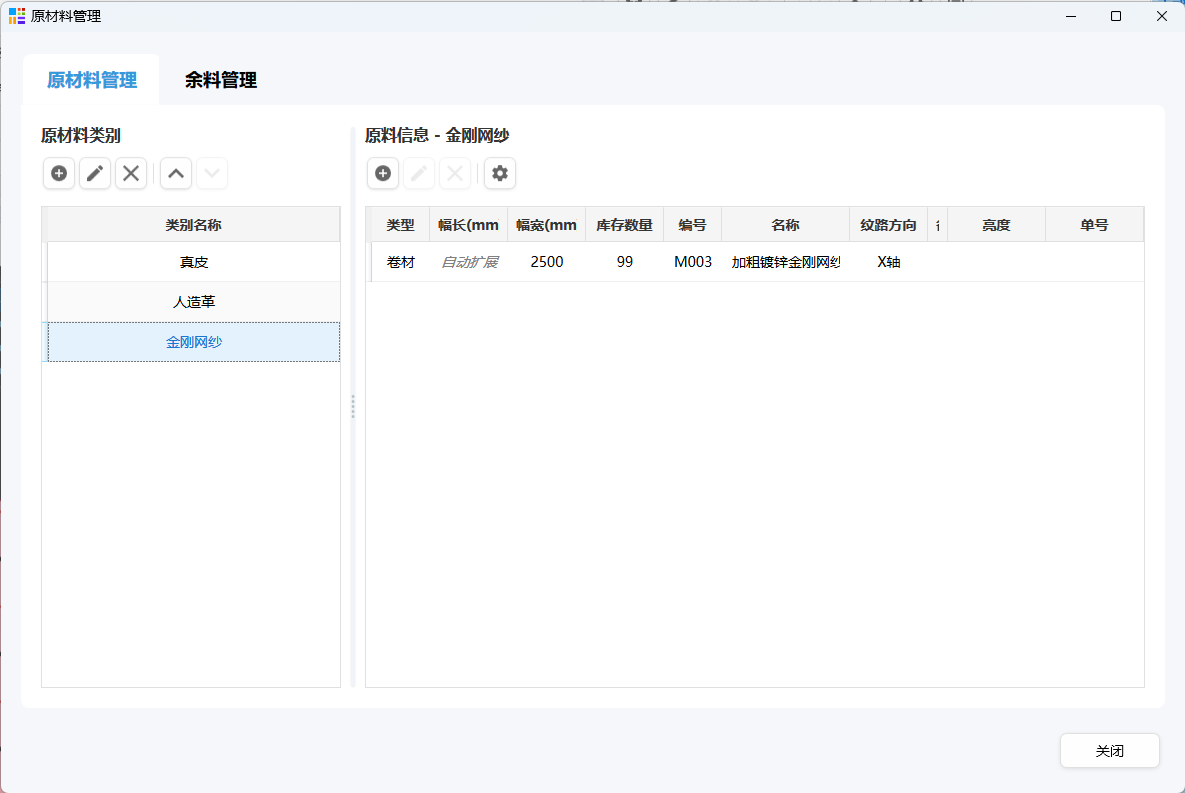Delete the selected material category

click(131, 174)
